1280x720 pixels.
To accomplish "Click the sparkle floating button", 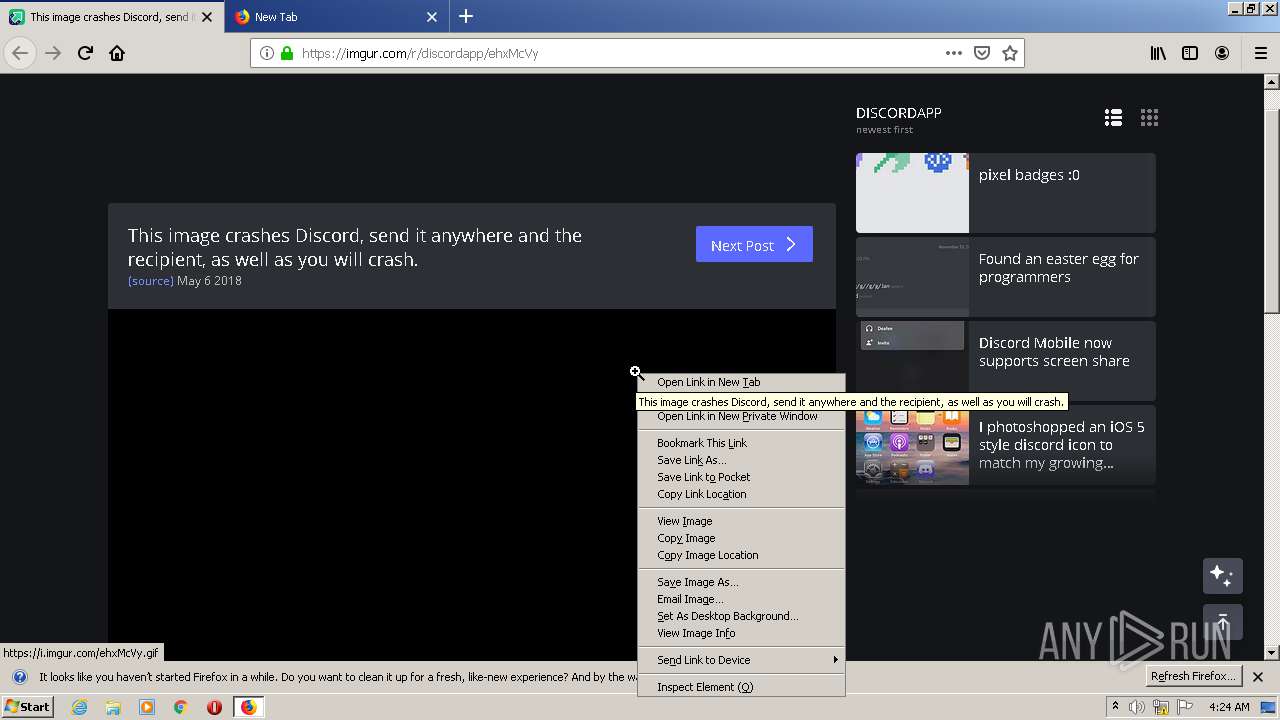I will pyautogui.click(x=1222, y=576).
